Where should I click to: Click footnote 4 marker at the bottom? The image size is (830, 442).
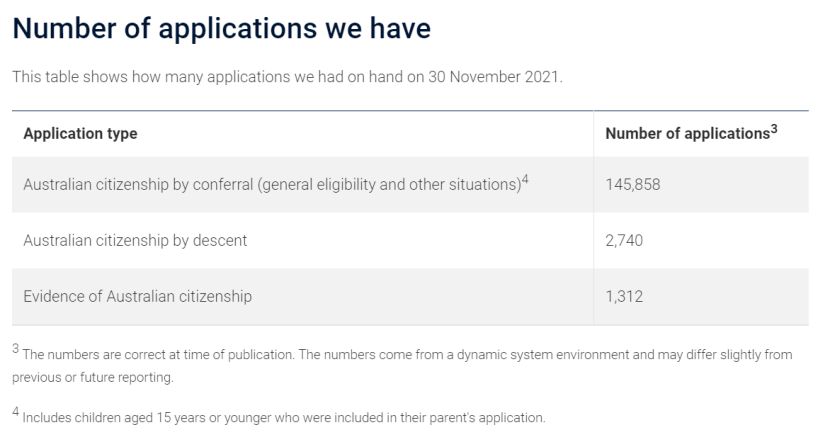pyautogui.click(x=16, y=412)
